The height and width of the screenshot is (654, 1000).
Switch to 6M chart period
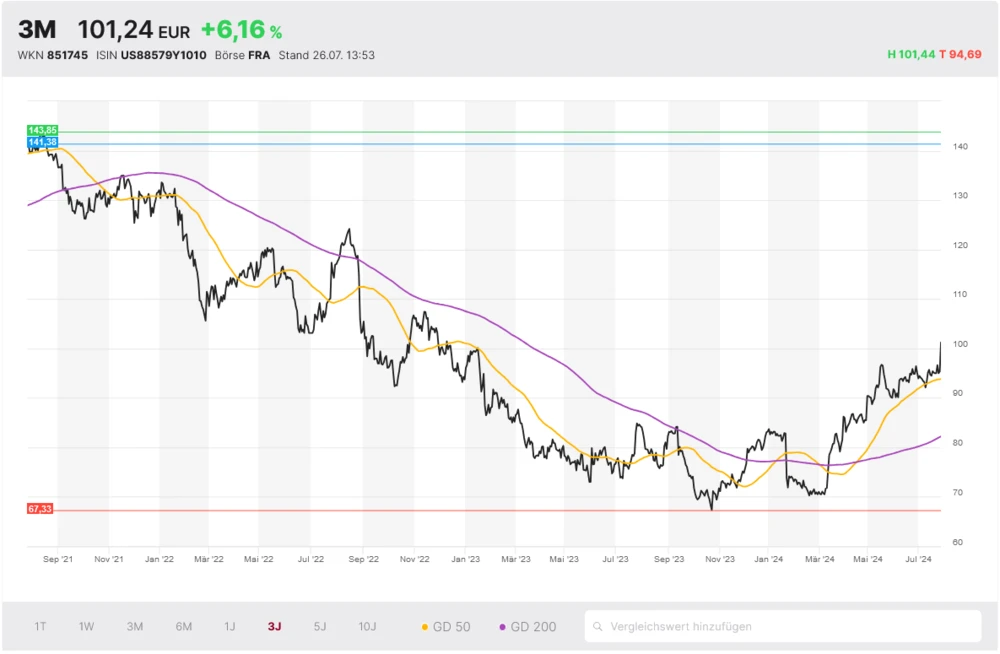[183, 627]
